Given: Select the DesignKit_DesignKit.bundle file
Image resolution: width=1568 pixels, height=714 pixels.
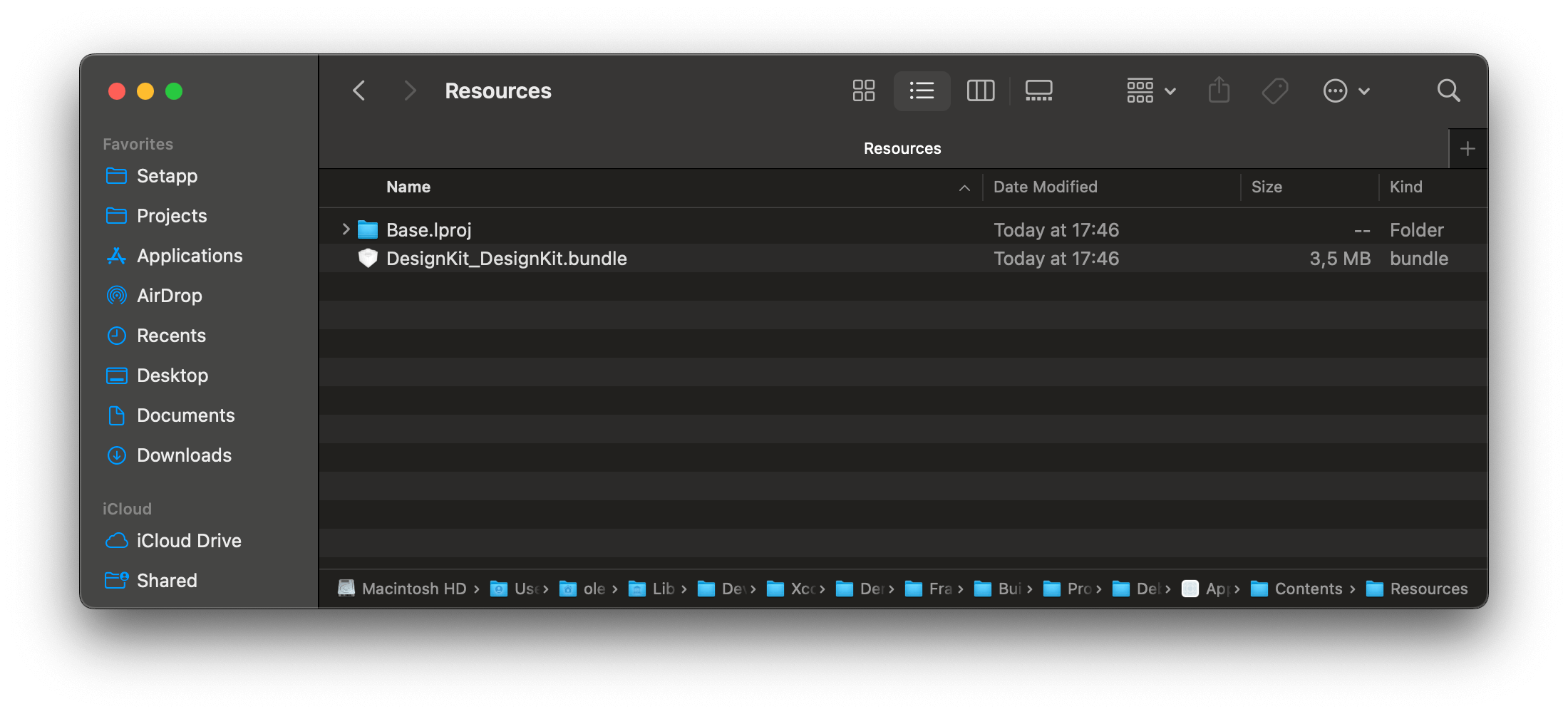Looking at the screenshot, I should point(506,258).
